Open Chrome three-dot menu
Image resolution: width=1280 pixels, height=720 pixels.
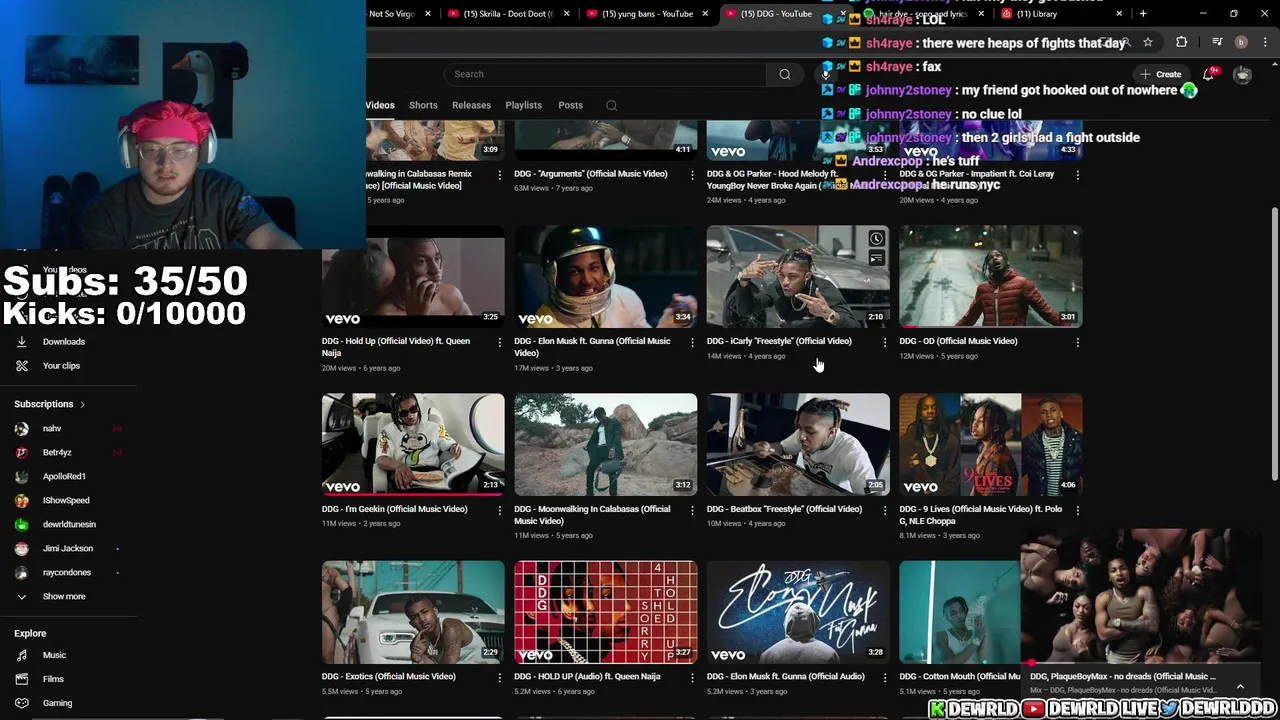1263,42
